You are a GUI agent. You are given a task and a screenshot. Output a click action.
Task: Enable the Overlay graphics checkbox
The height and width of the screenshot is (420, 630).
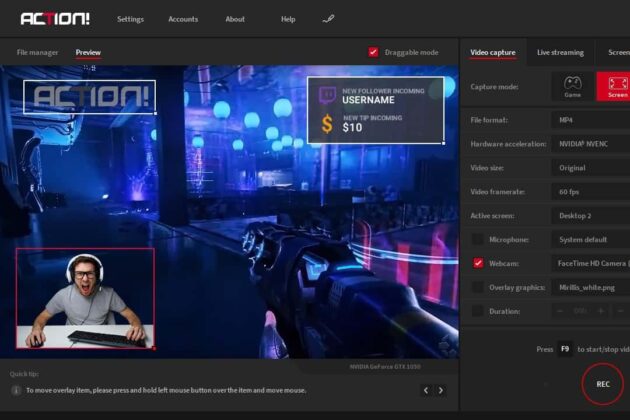478,287
